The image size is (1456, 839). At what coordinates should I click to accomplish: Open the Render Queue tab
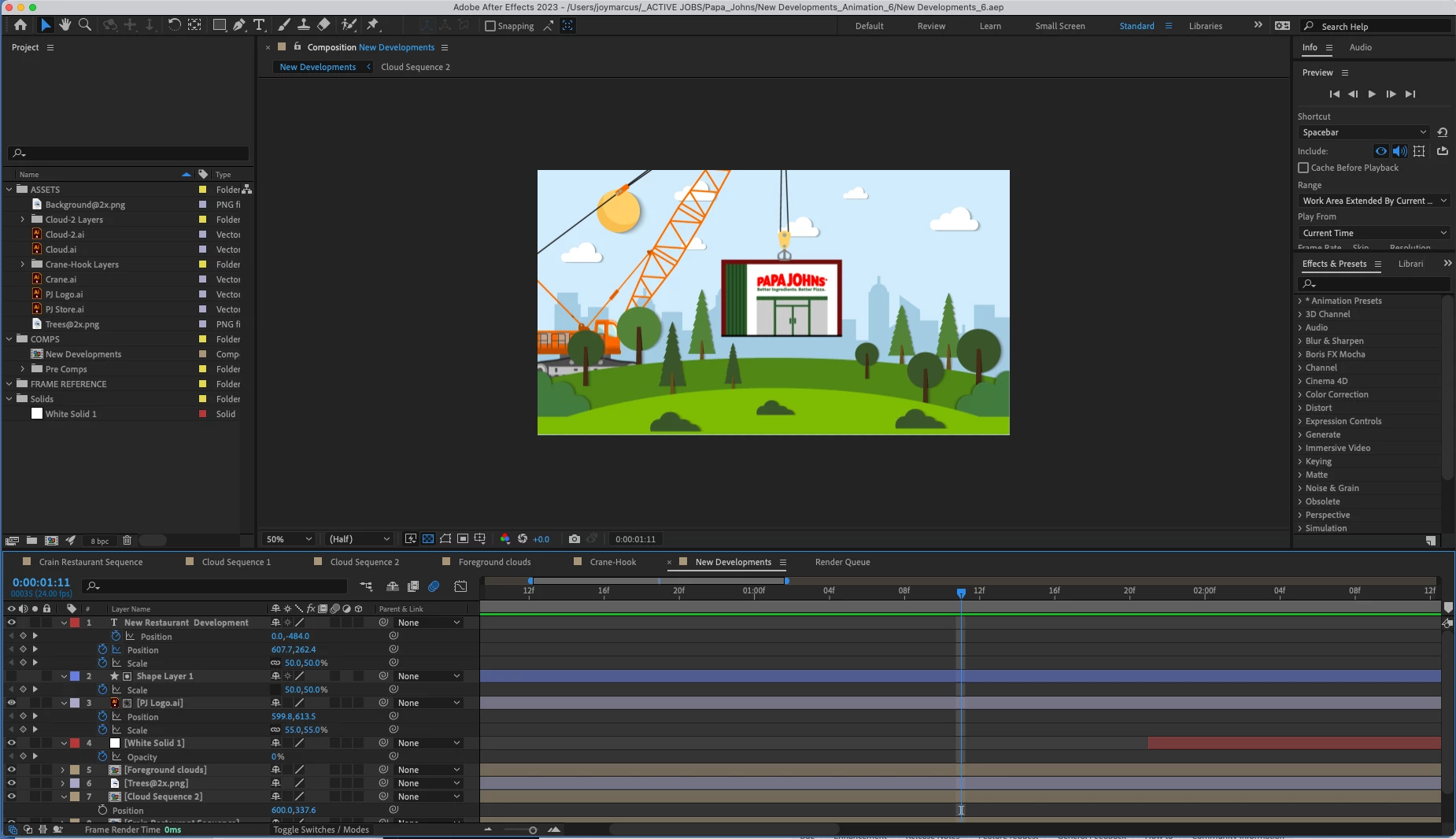pos(842,562)
